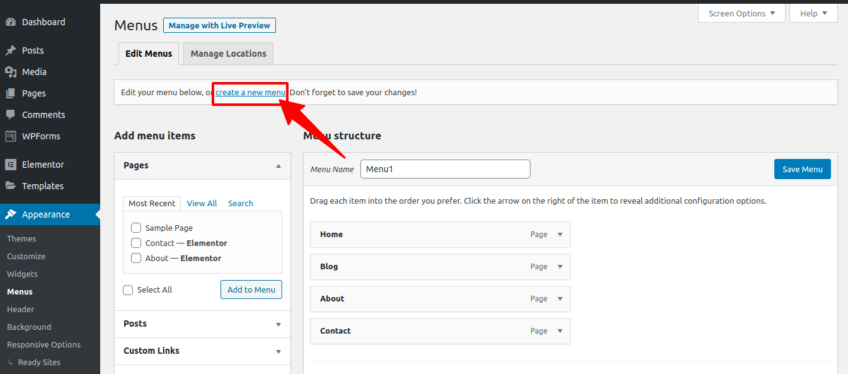Open Media via its sidebar icon
This screenshot has height=374, width=848.
coord(10,72)
